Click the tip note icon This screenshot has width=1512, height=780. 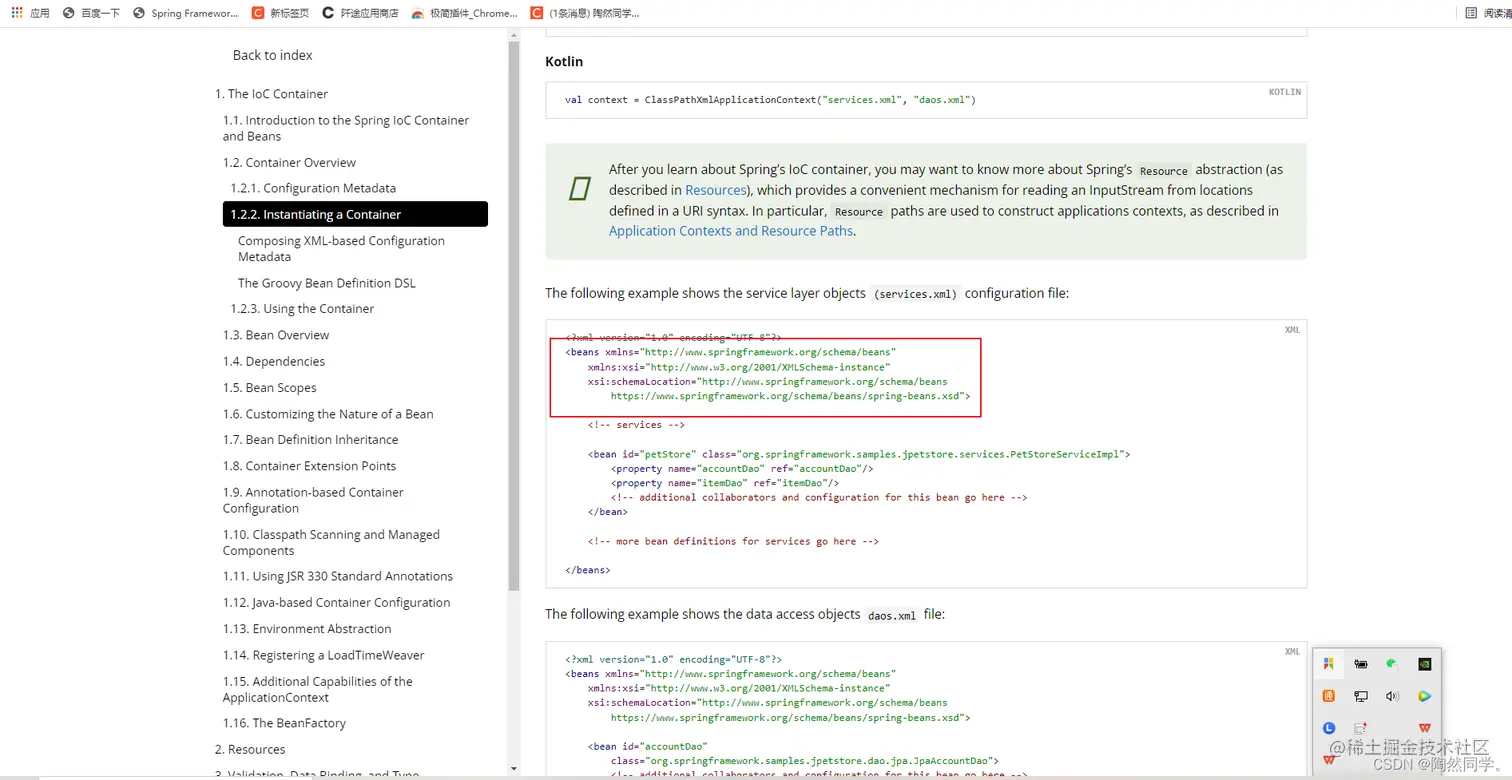[579, 189]
